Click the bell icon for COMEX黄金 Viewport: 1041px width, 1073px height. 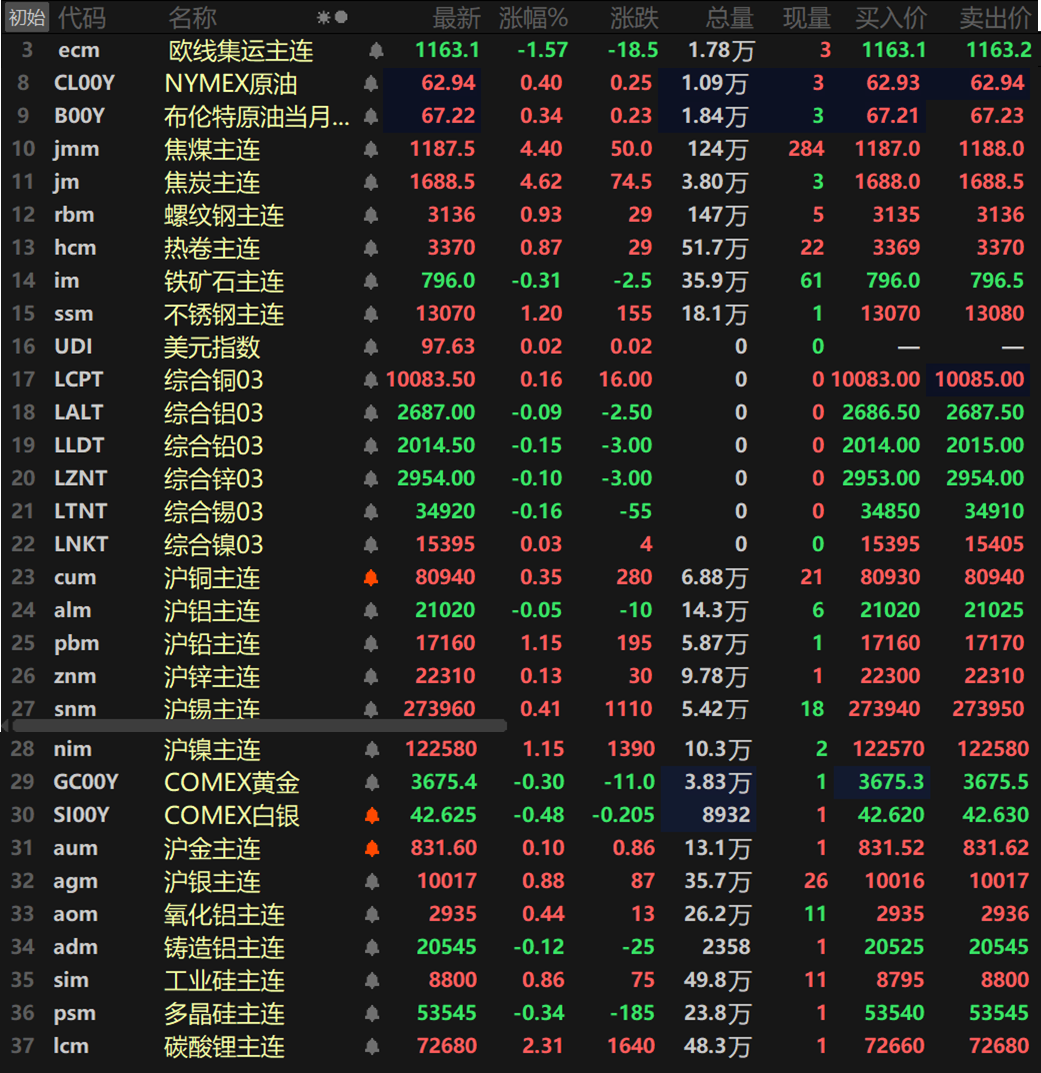(372, 783)
